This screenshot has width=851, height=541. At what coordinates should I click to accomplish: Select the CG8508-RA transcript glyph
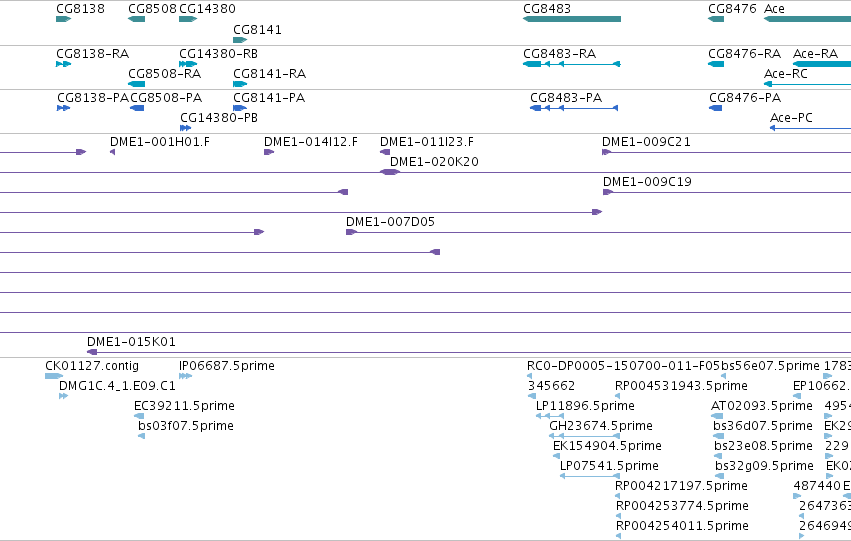136,84
